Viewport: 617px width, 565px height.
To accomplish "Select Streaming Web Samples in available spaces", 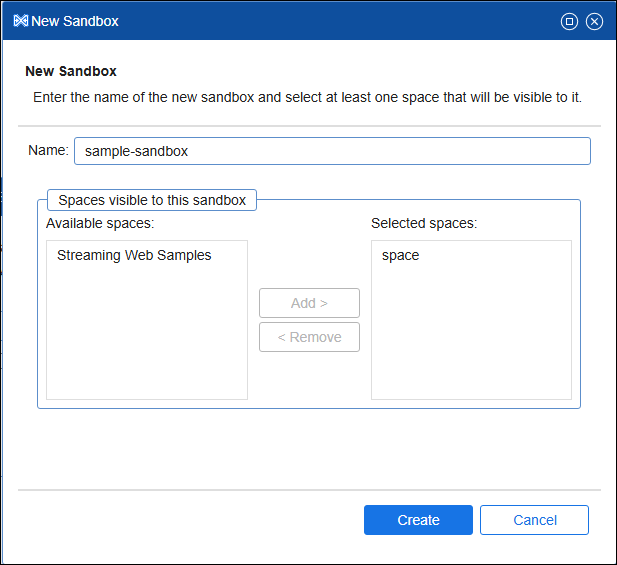I will tap(134, 255).
